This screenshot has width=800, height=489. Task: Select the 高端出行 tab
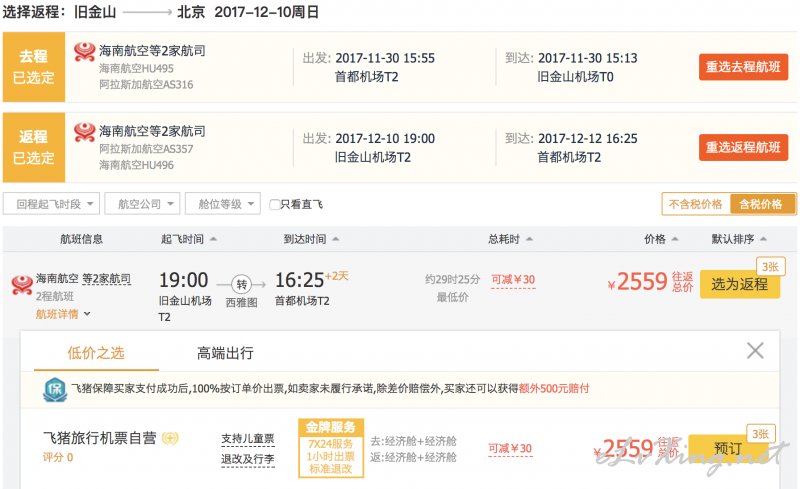click(225, 353)
